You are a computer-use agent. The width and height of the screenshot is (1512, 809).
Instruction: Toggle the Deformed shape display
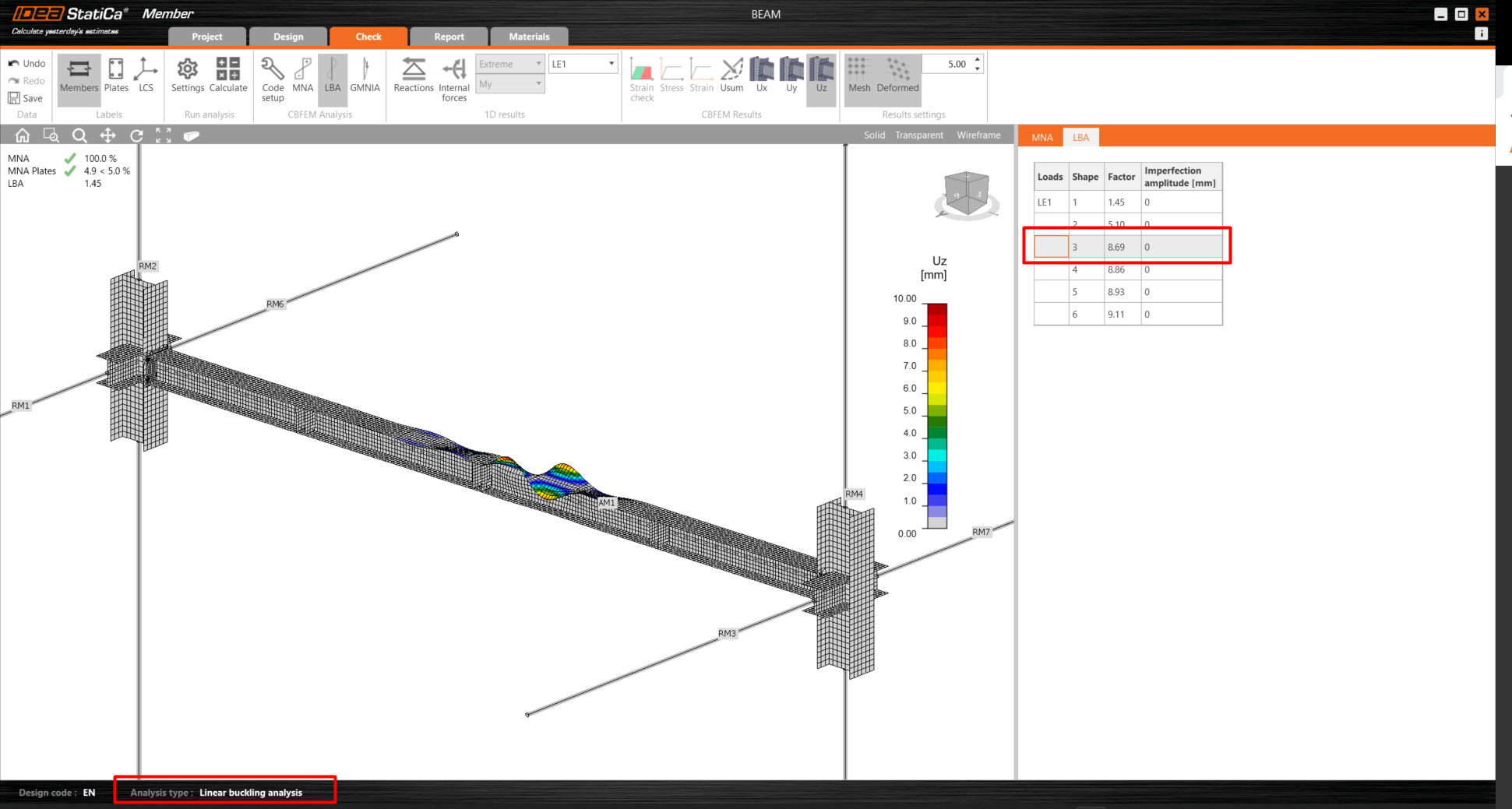point(897,76)
